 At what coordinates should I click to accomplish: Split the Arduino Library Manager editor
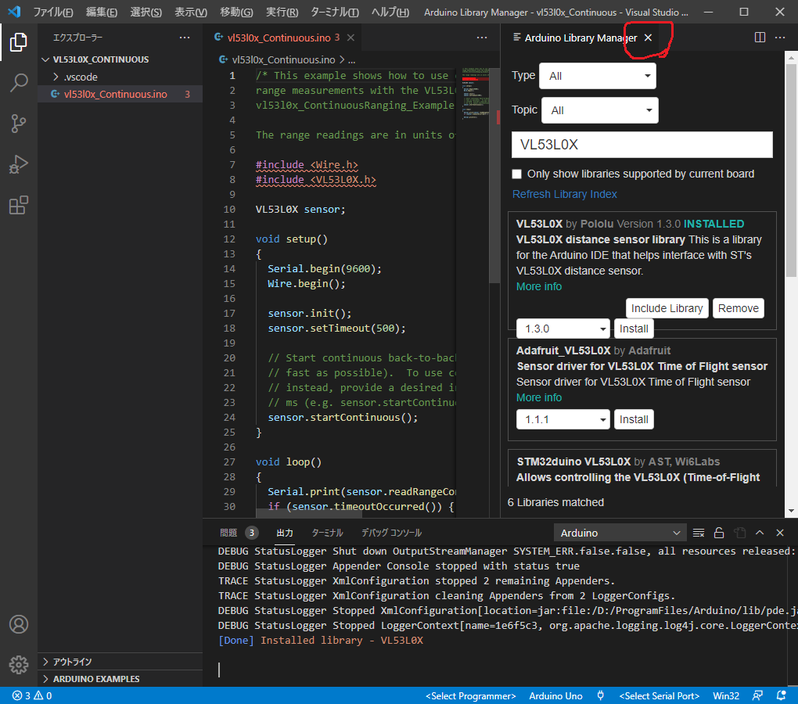(759, 37)
